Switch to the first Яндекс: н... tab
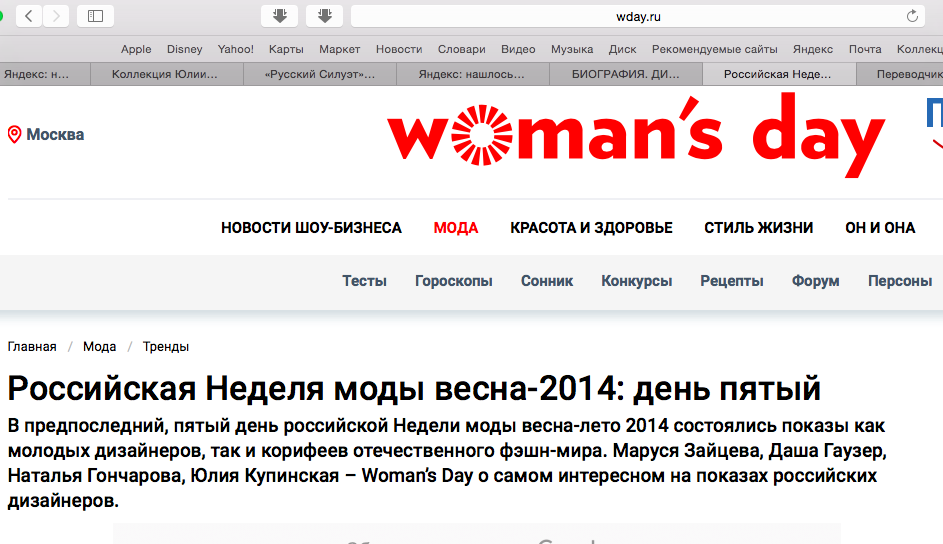This screenshot has height=544, width=943. point(43,74)
